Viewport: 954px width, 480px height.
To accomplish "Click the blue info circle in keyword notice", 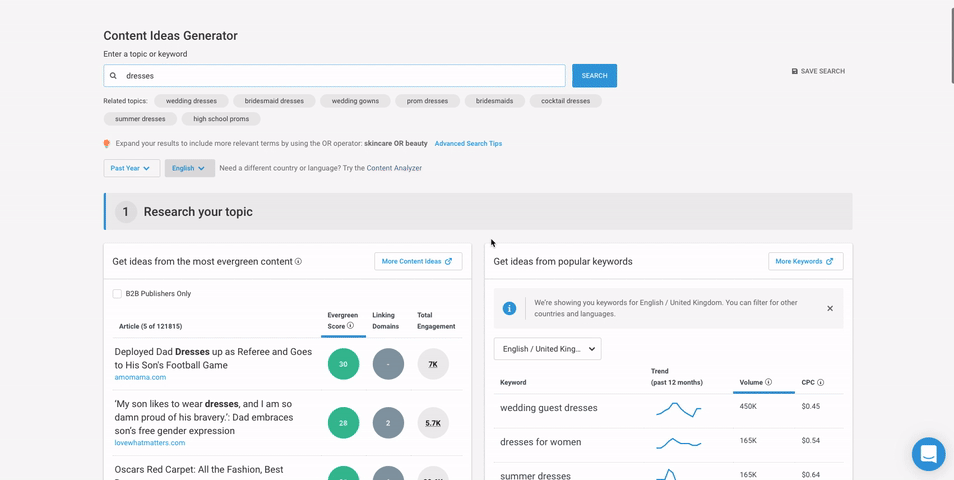I will tap(509, 308).
